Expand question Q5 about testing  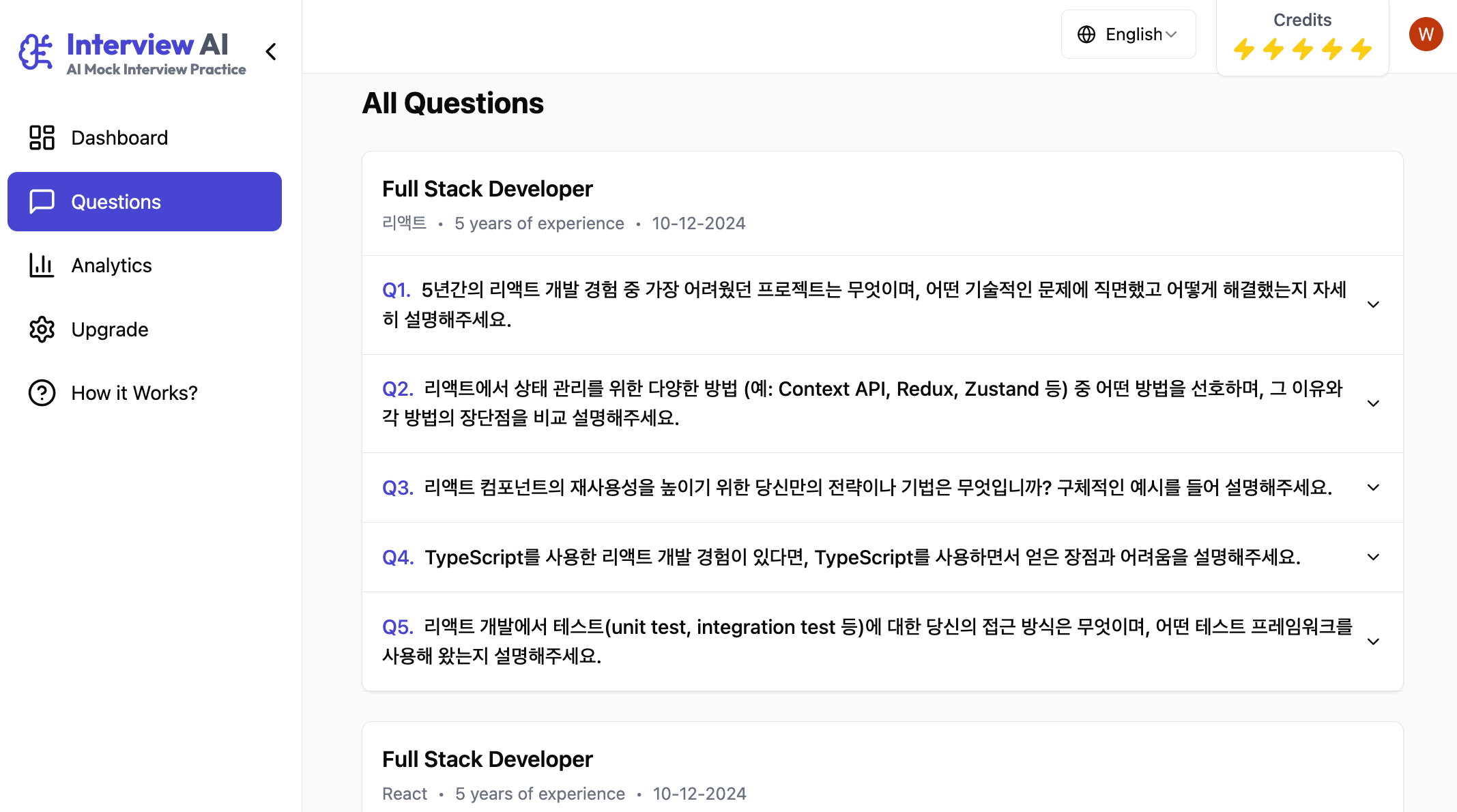click(882, 641)
